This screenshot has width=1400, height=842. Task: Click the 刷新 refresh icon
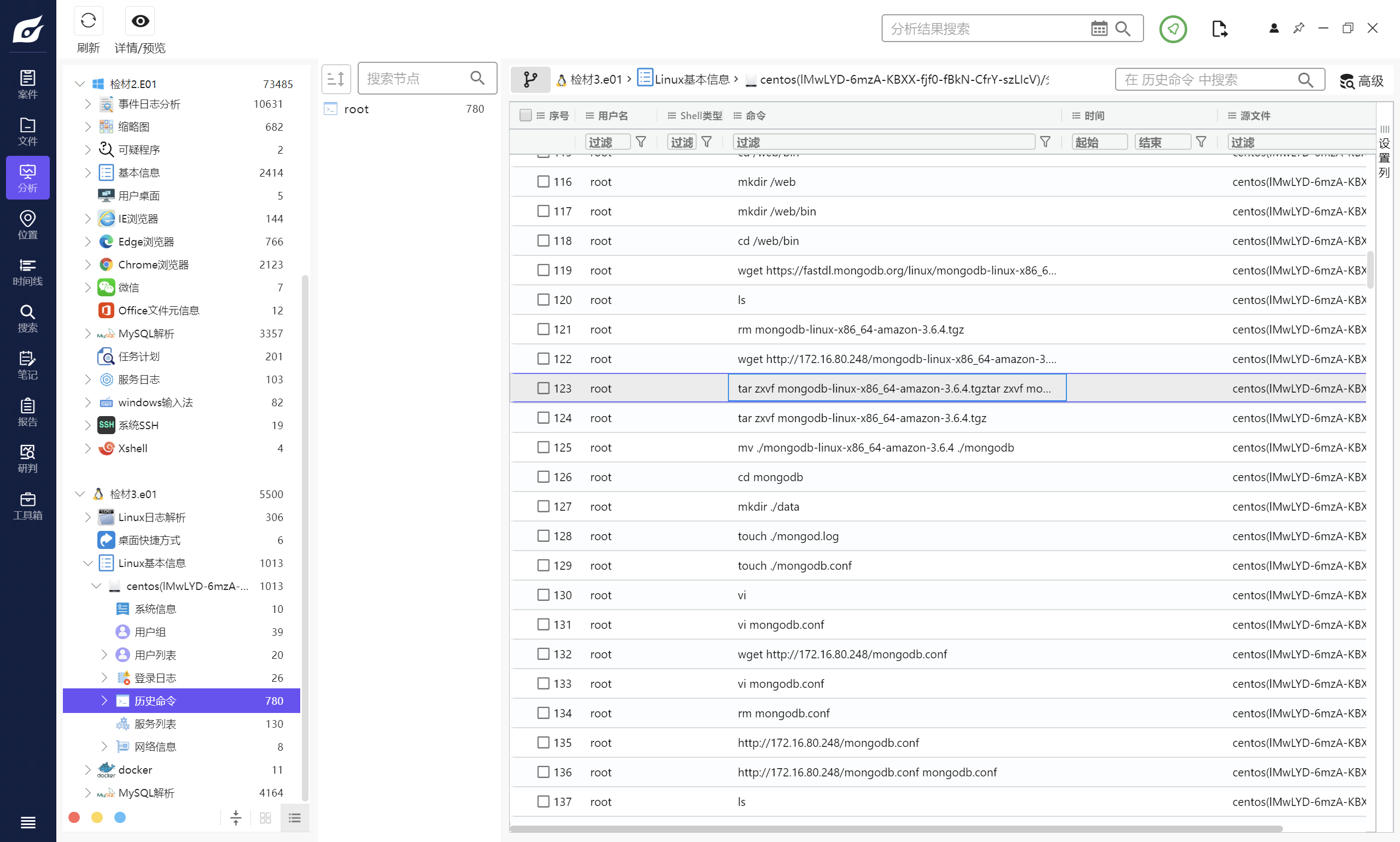pos(88,21)
